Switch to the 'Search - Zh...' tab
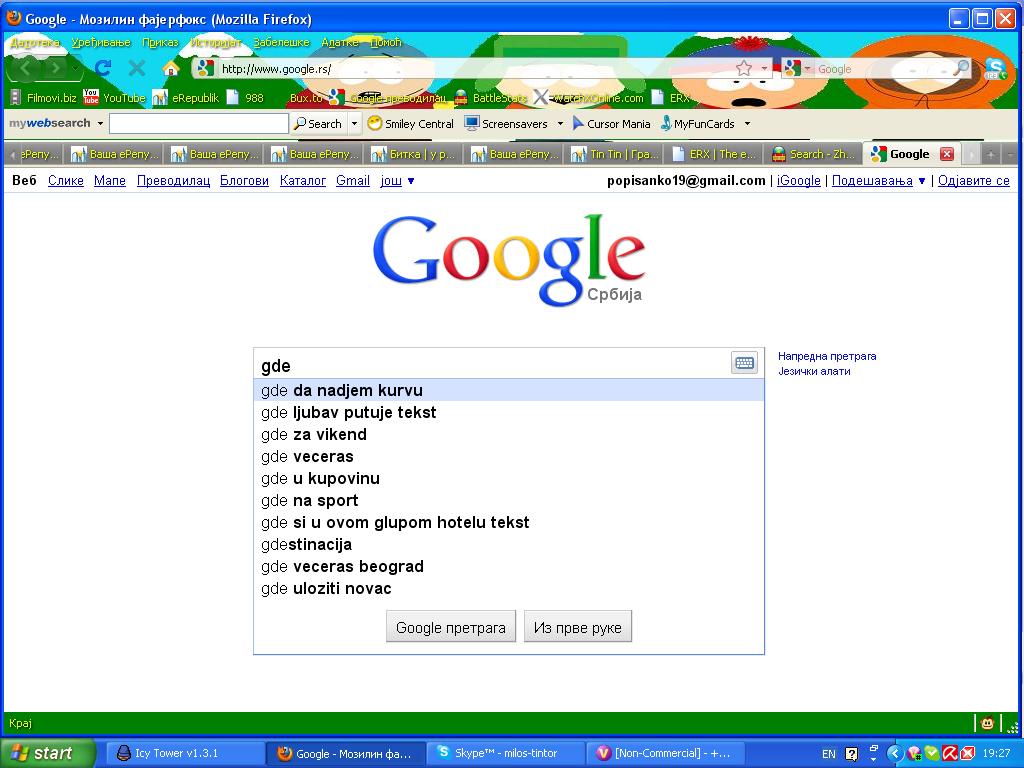 click(x=814, y=154)
